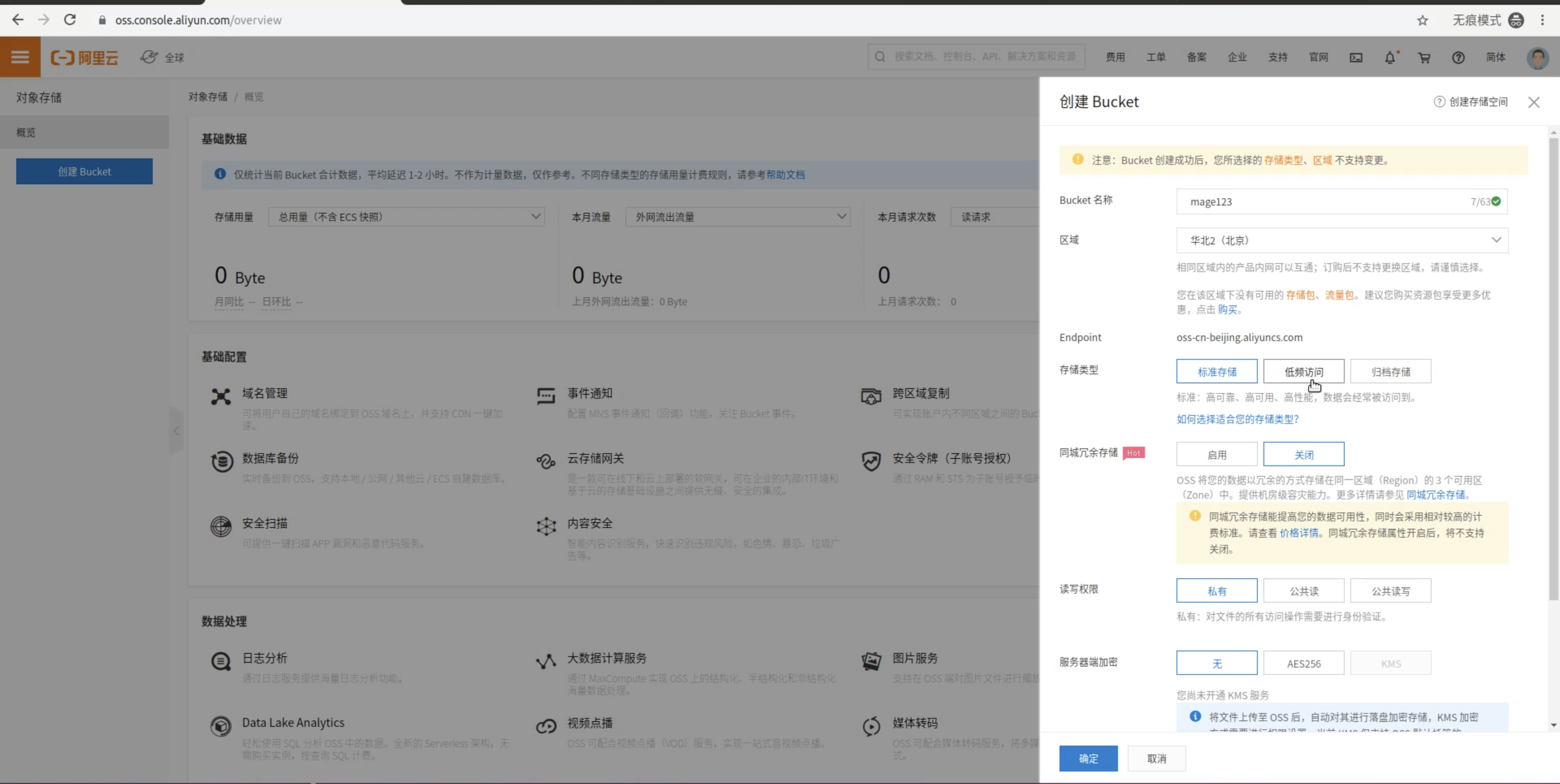Reload the browser page

[70, 20]
